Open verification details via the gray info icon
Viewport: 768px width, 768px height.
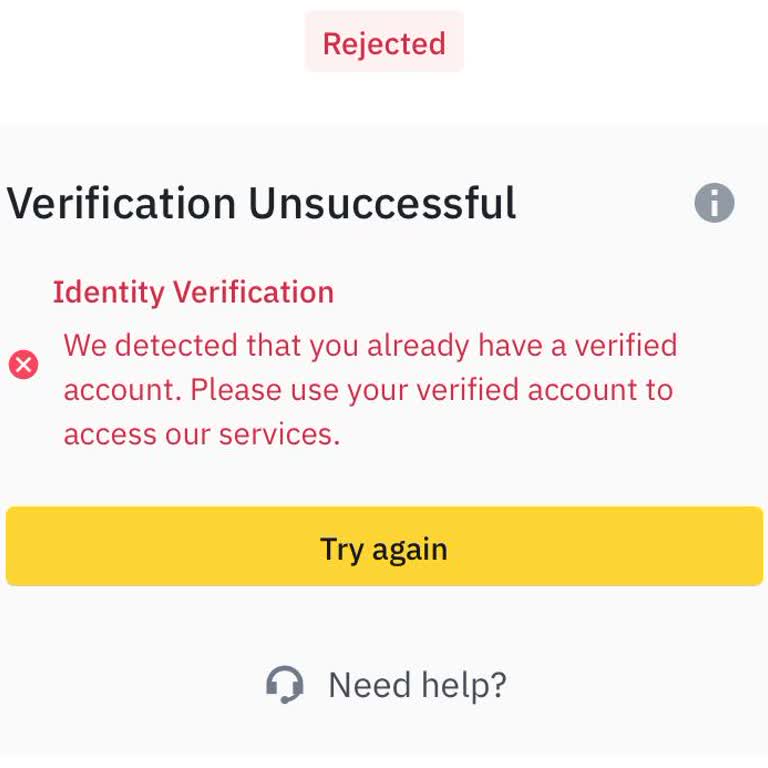point(714,203)
